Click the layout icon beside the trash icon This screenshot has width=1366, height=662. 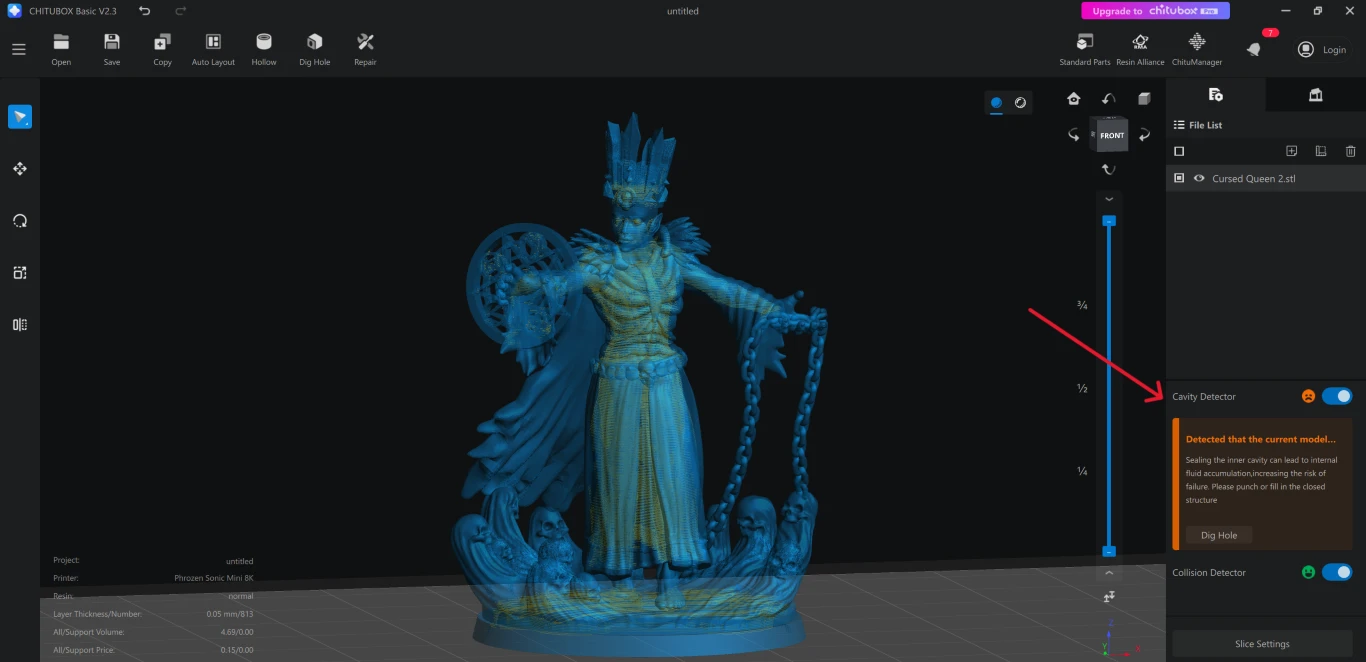point(1321,151)
